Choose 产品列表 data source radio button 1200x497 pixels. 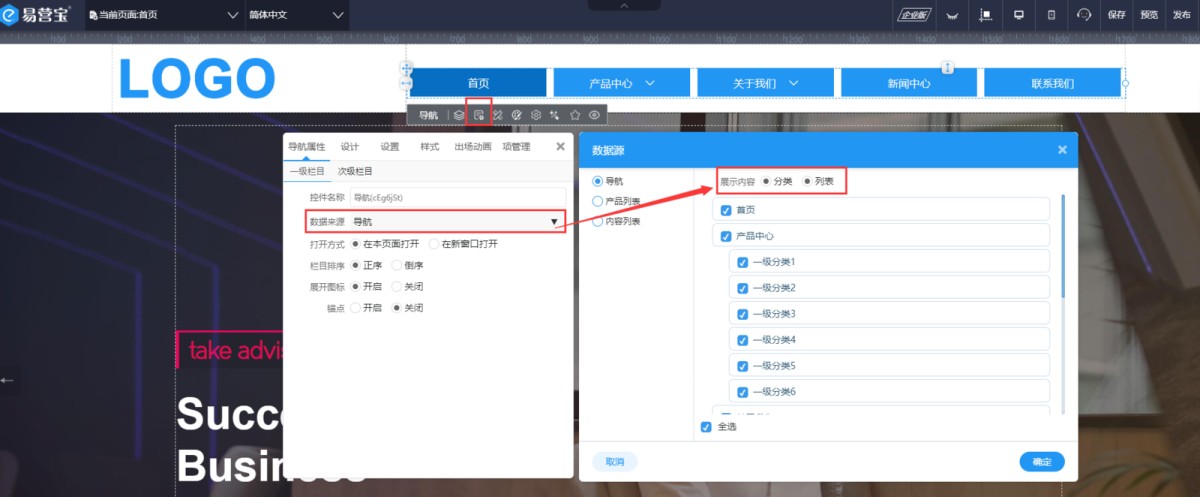click(x=598, y=201)
